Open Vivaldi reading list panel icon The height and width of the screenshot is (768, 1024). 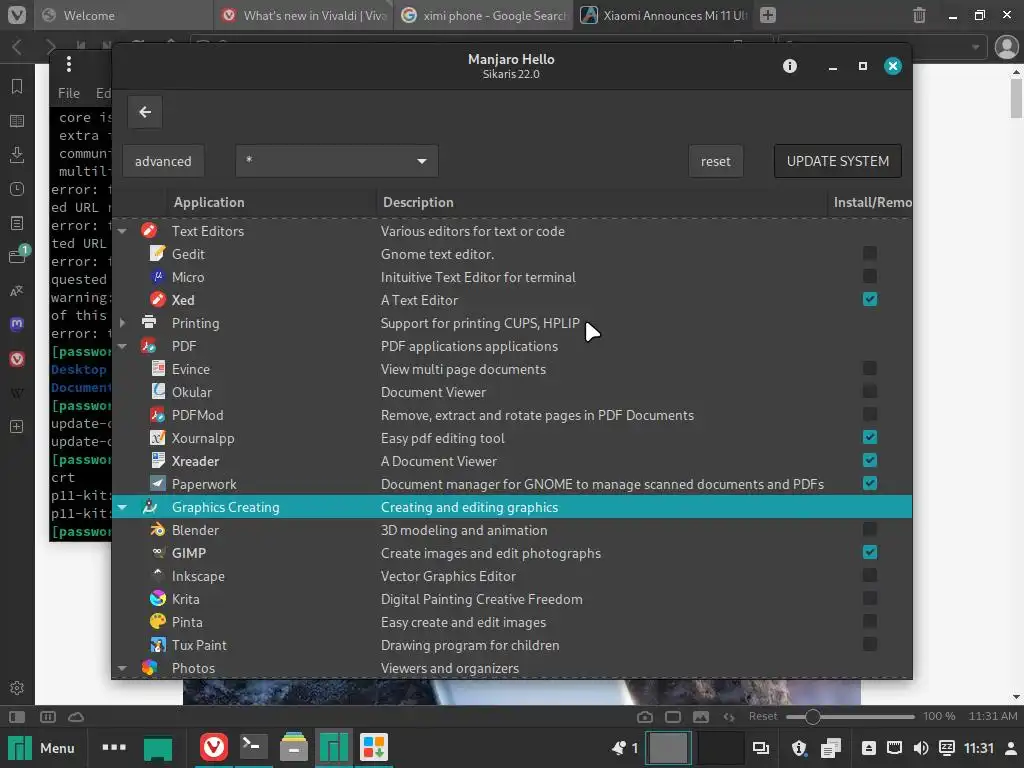[x=17, y=121]
